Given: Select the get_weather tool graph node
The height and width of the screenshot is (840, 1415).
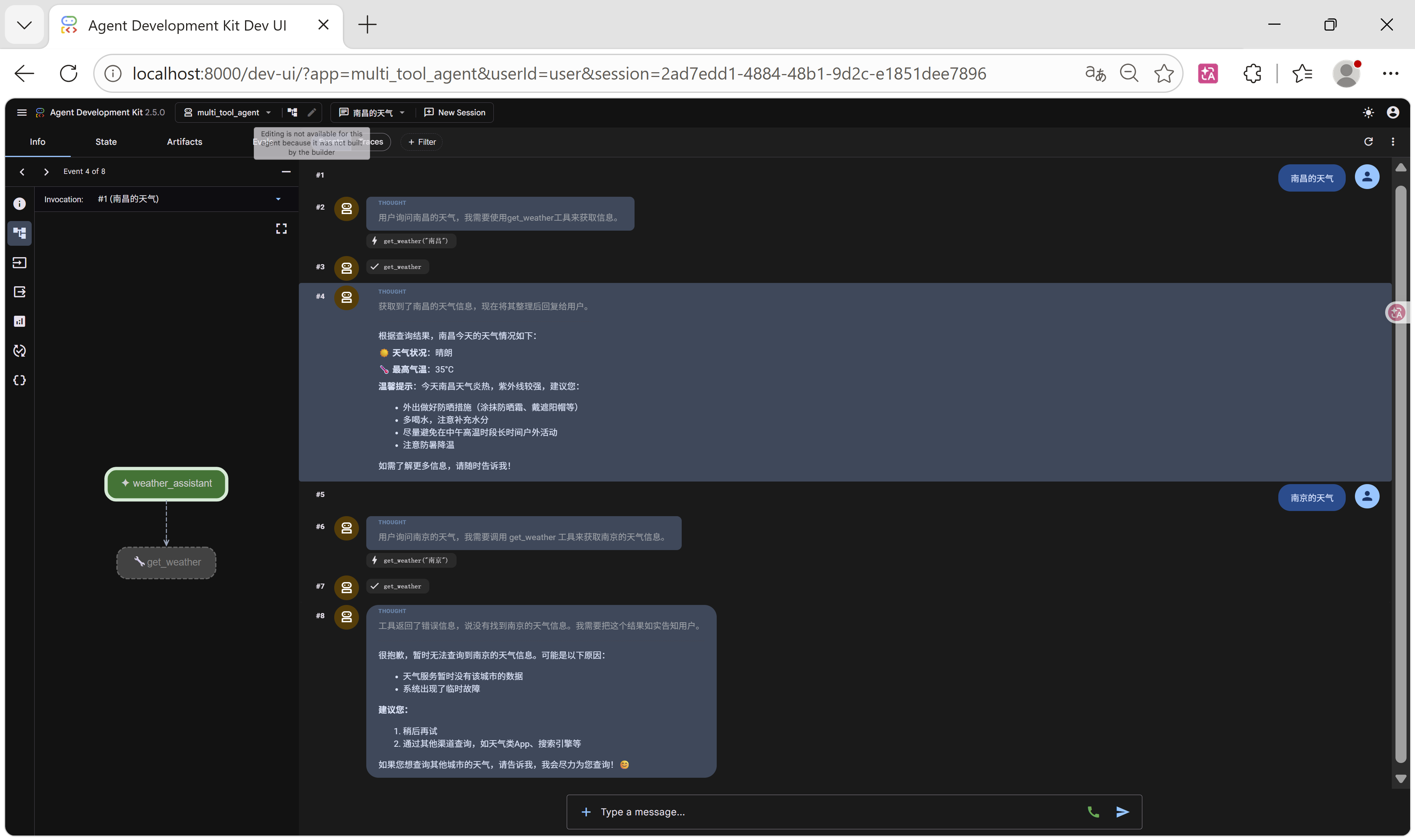Looking at the screenshot, I should tap(167, 563).
